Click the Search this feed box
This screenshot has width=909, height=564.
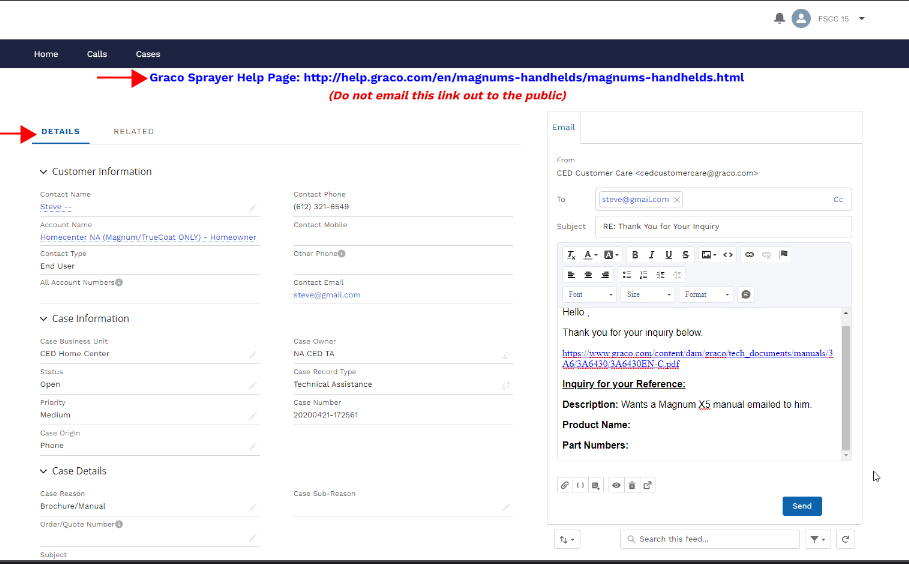[710, 539]
